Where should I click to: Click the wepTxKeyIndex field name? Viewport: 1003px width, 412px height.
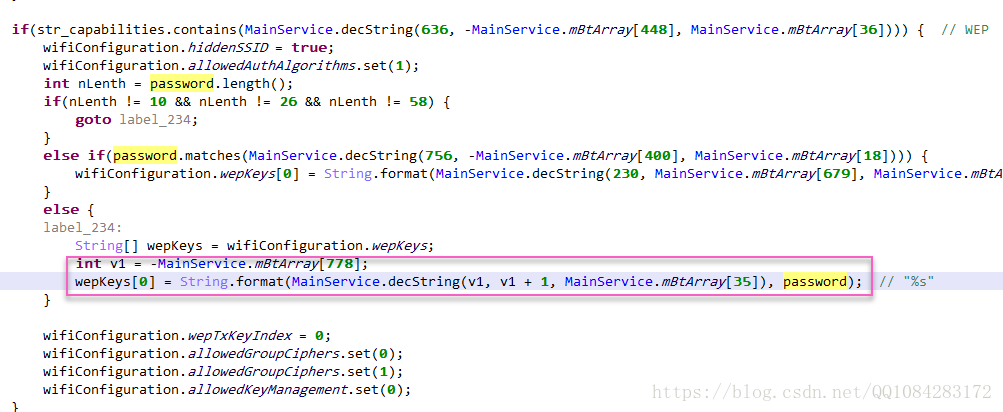tap(239, 336)
